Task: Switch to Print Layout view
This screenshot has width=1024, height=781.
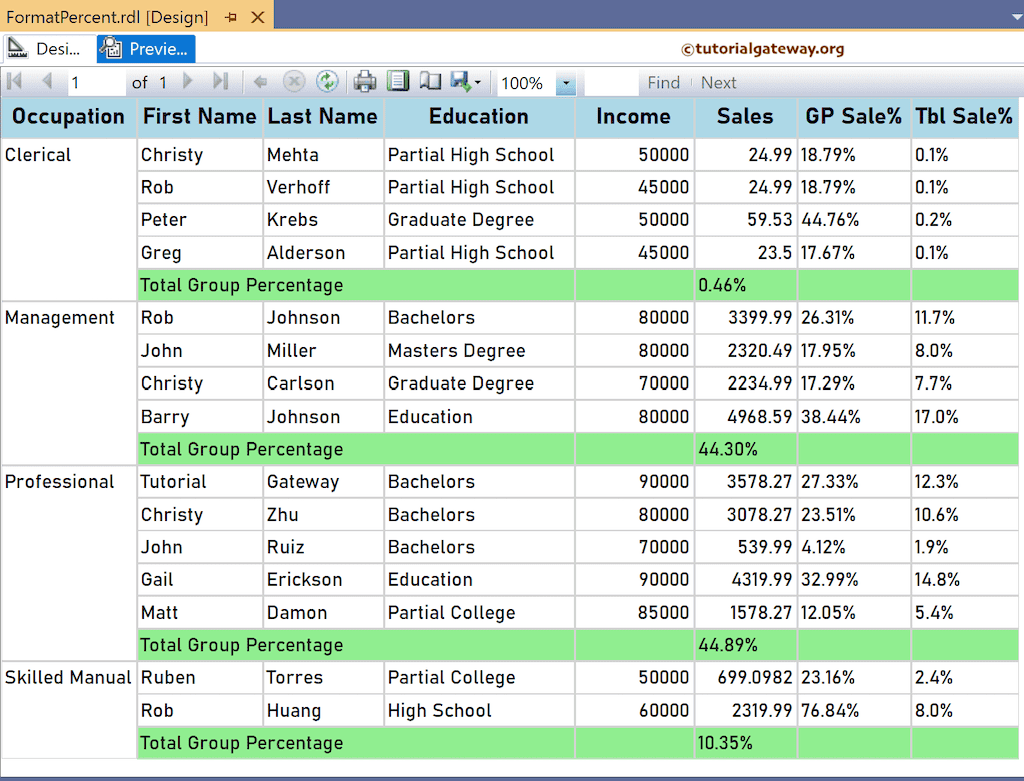Action: click(398, 82)
